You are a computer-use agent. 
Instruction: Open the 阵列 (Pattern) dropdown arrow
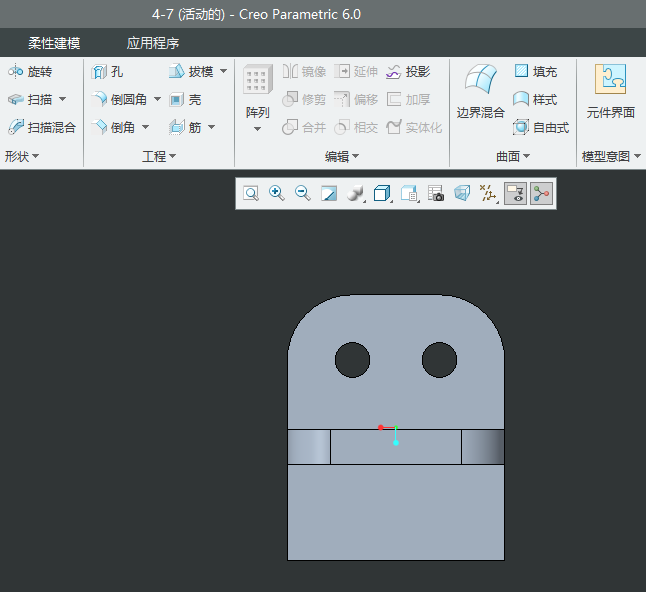(257, 128)
